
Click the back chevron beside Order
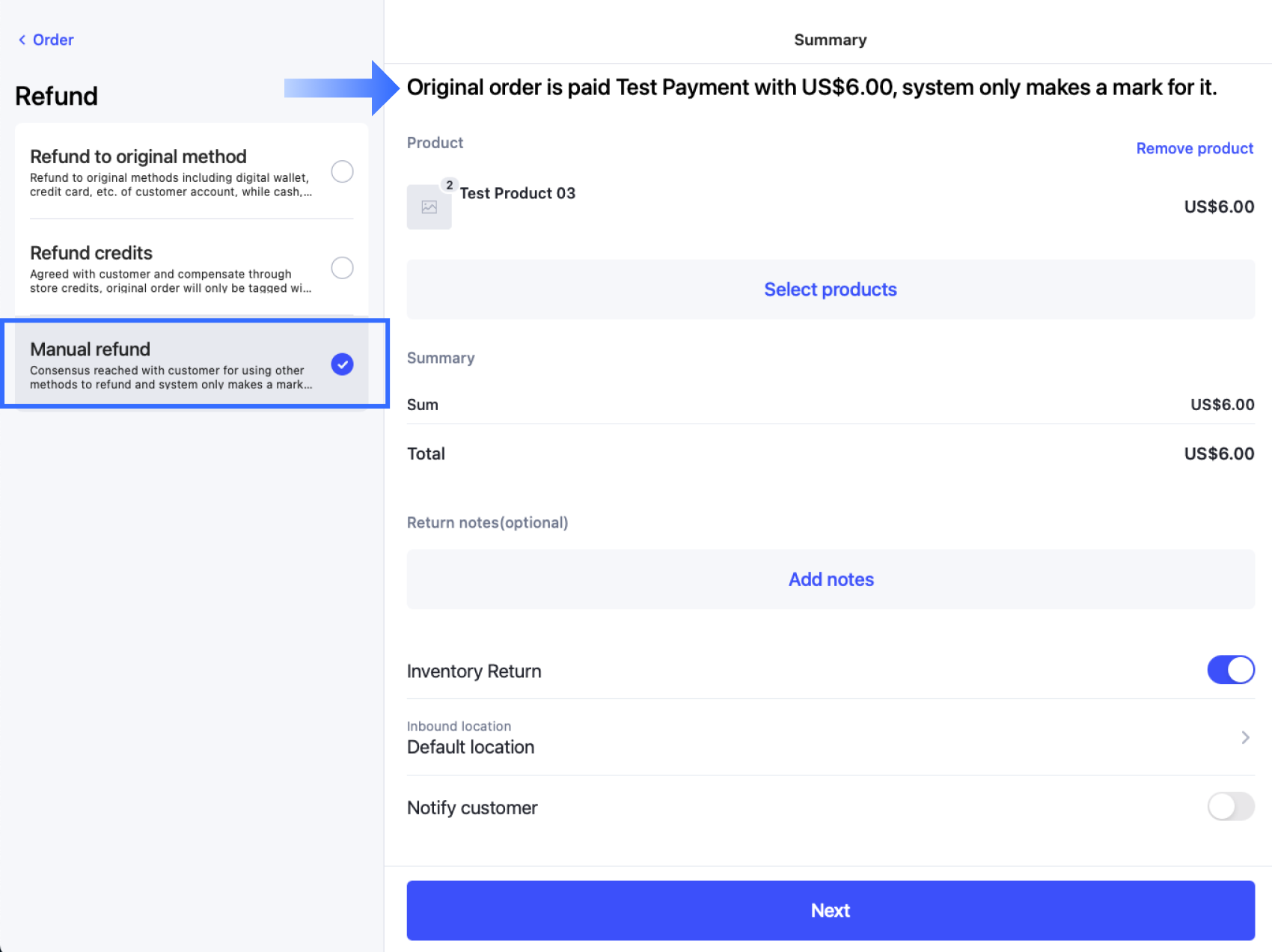tap(22, 40)
